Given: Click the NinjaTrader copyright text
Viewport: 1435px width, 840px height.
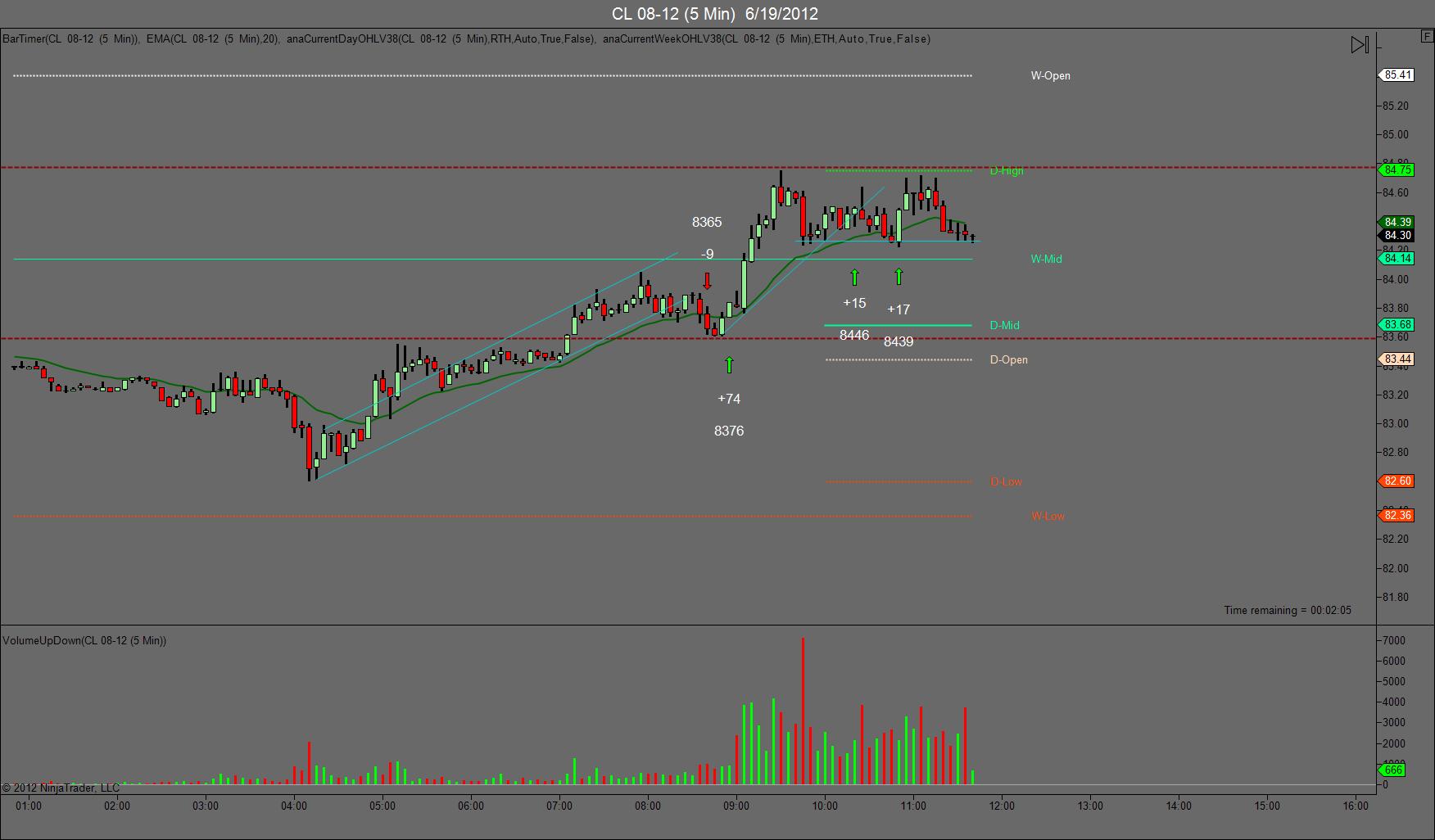Looking at the screenshot, I should click(x=61, y=788).
